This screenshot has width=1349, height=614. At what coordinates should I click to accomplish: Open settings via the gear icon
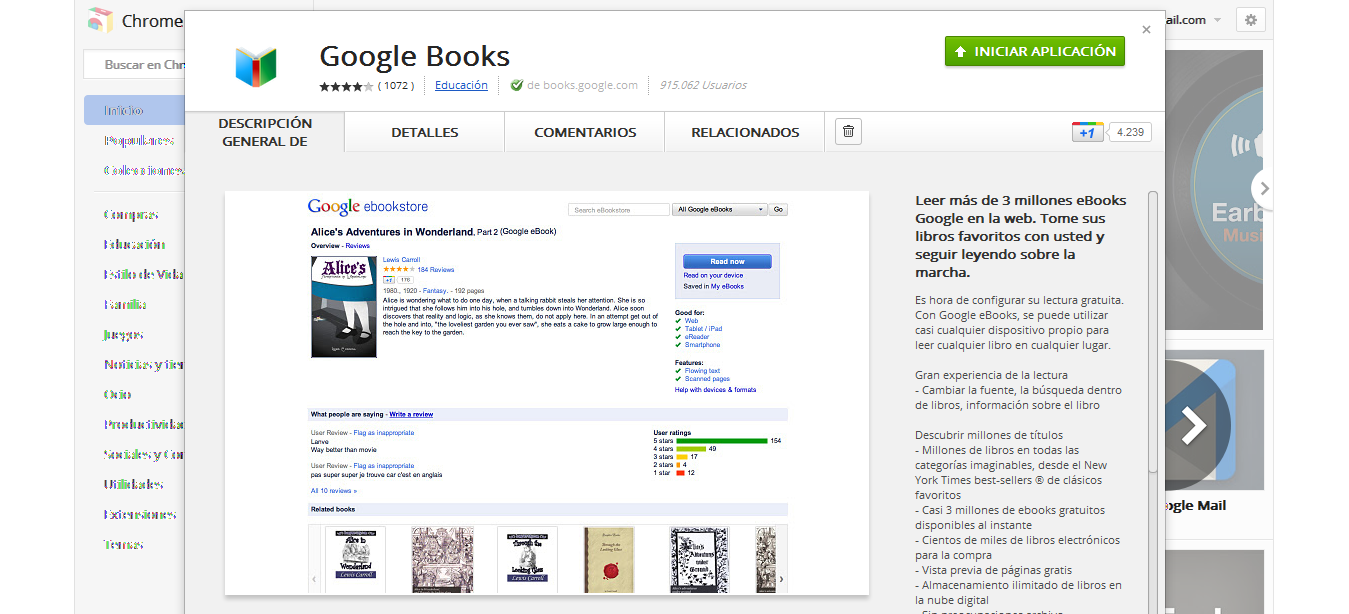(x=1250, y=19)
